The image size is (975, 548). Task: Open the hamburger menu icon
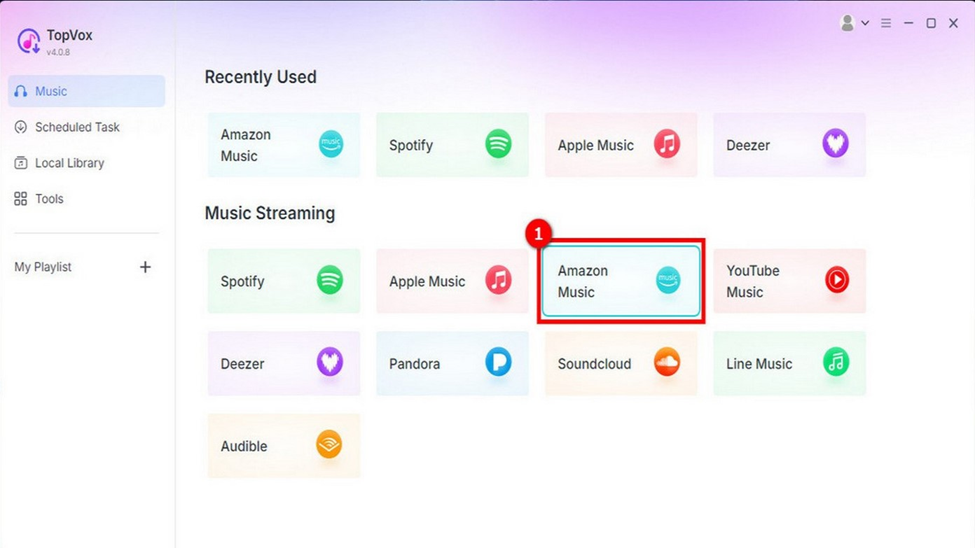886,23
